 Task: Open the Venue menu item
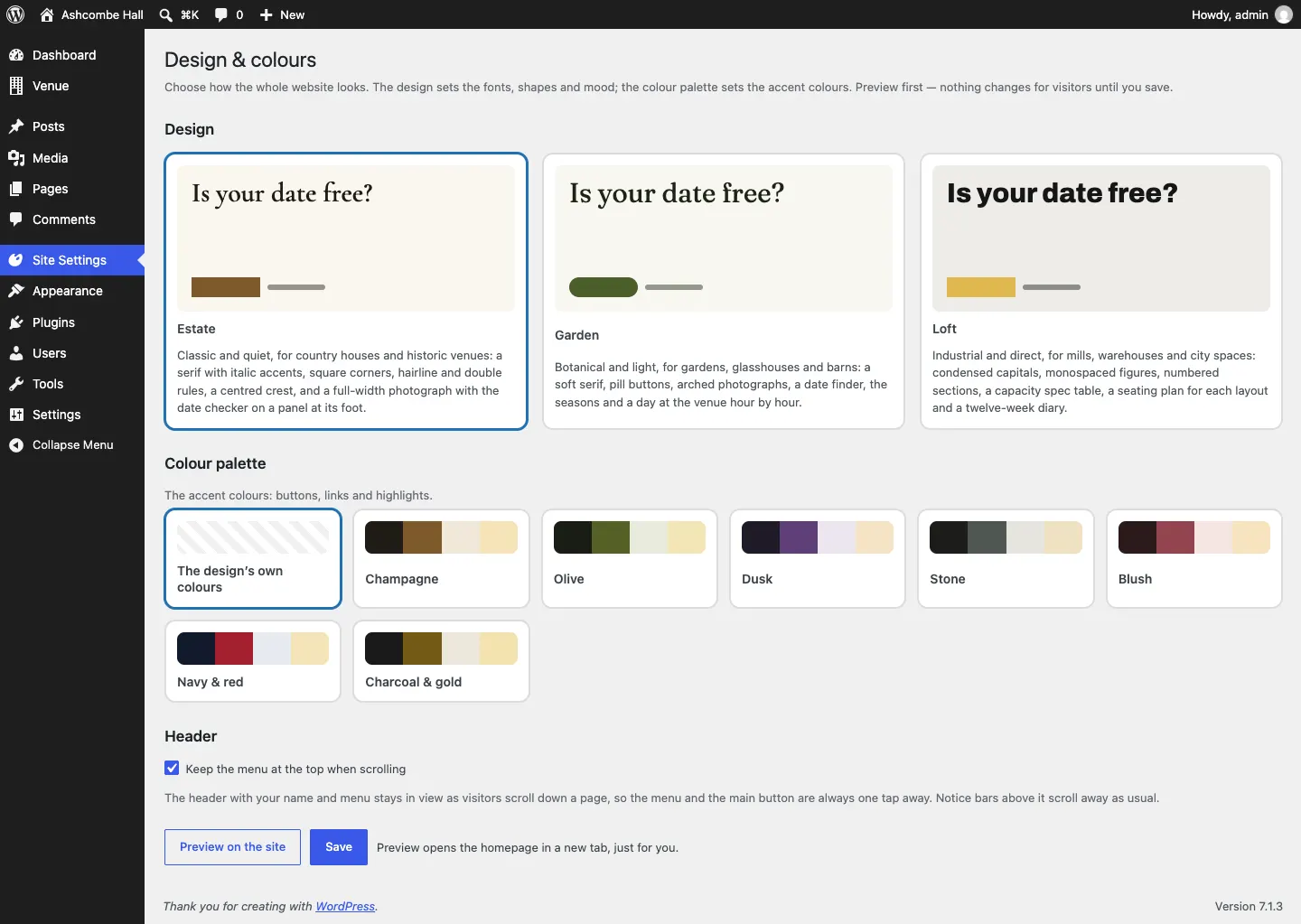(x=72, y=86)
